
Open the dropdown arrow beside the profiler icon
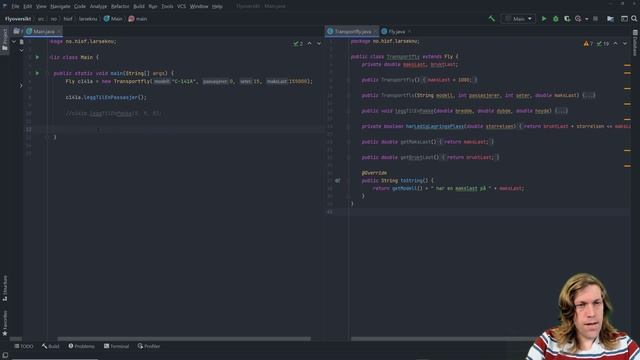[x=587, y=19]
